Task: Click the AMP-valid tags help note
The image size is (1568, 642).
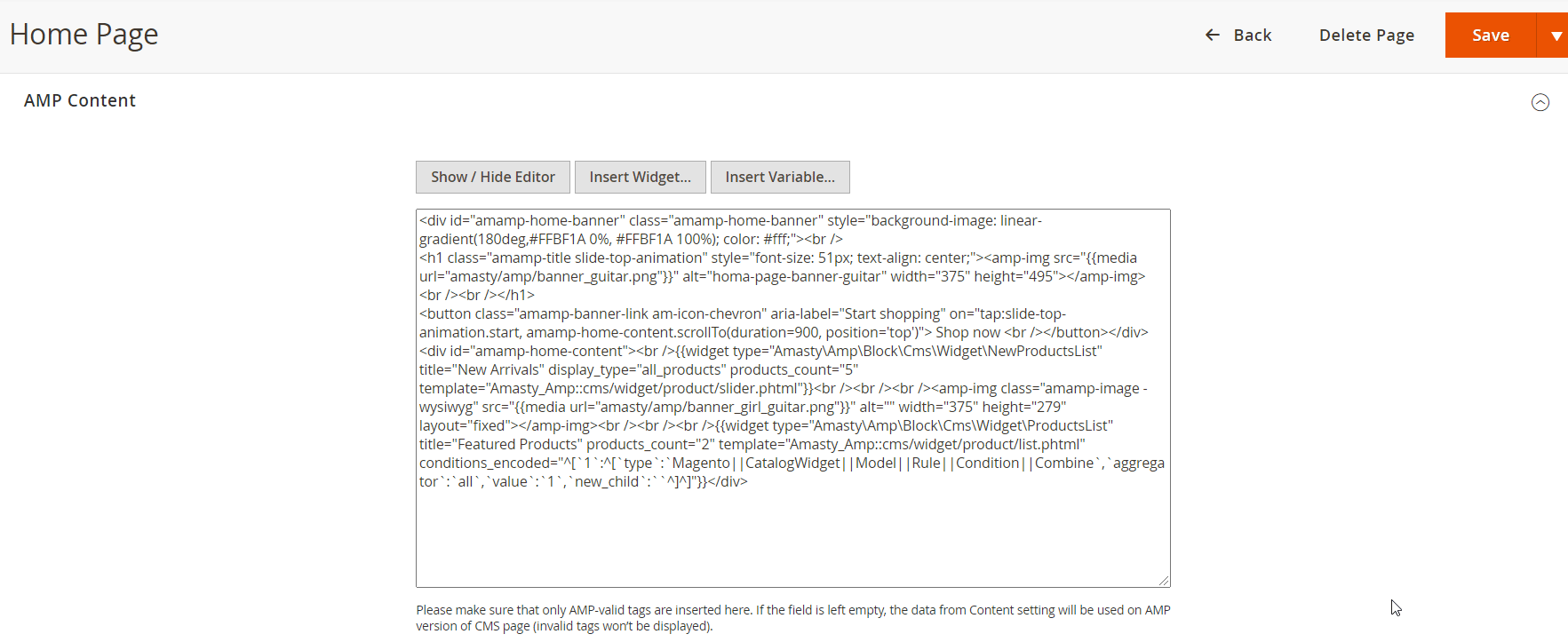Action: coord(792,617)
